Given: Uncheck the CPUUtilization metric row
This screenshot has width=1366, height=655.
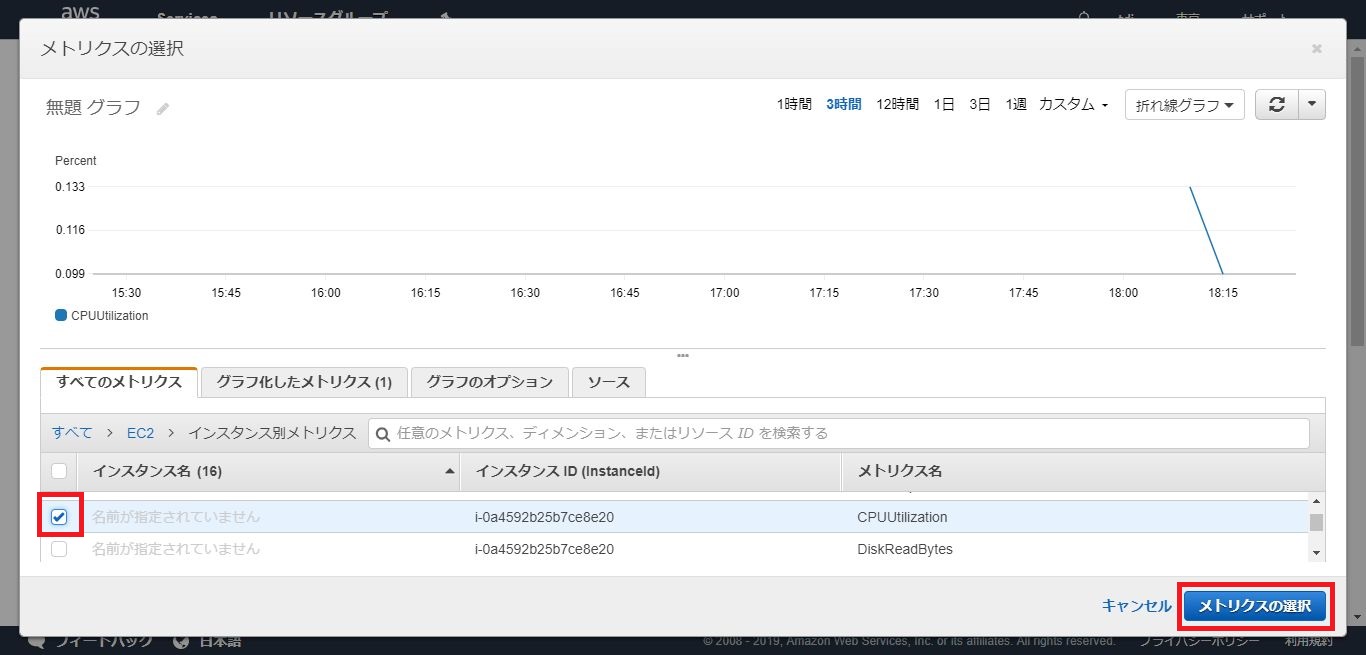Looking at the screenshot, I should [59, 517].
